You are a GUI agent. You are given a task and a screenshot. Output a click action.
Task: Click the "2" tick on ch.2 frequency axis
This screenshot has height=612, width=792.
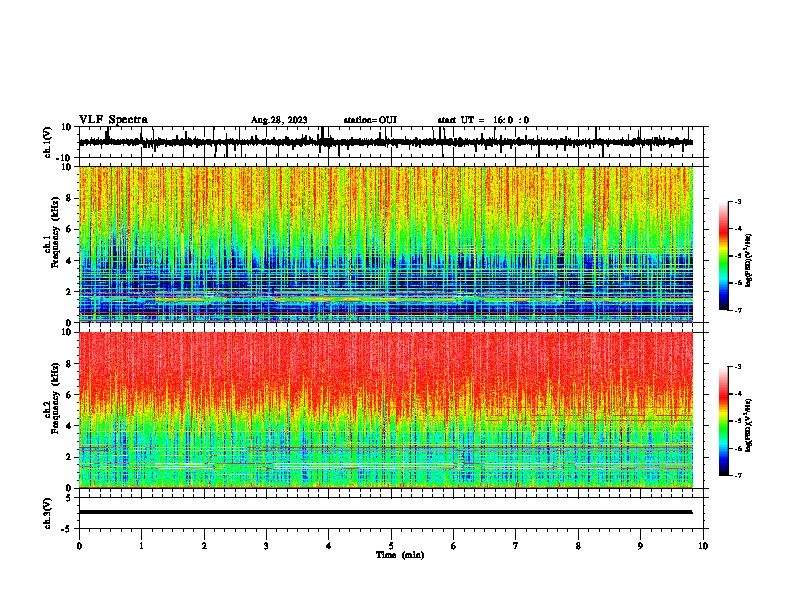(x=69, y=456)
